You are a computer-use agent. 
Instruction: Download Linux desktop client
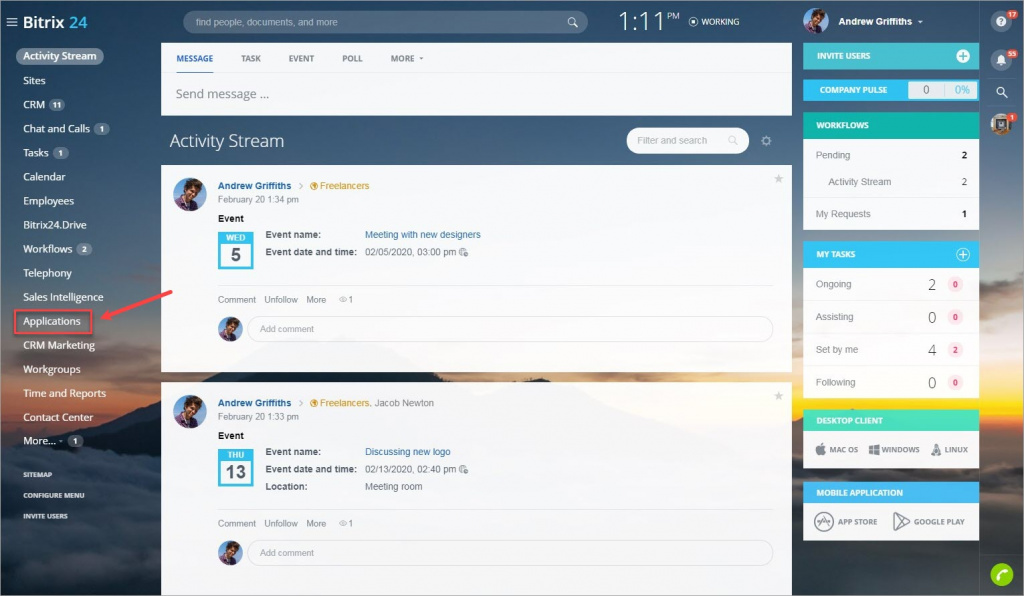[950, 449]
